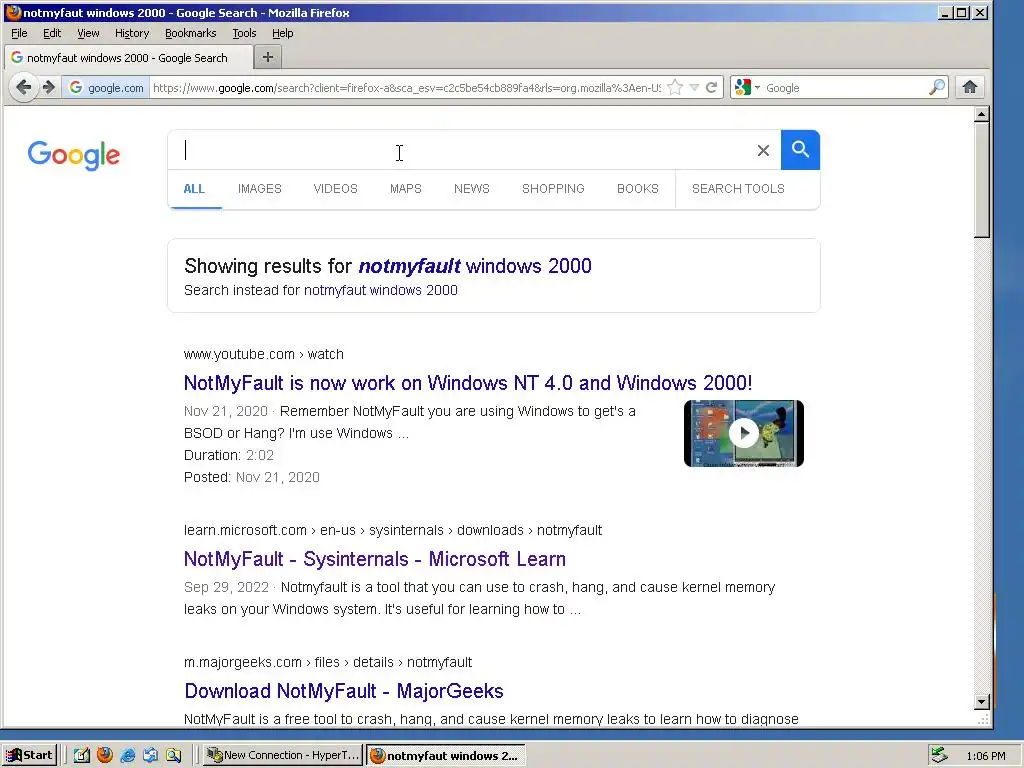
Task: Click the learn.microsoft.com breadcrumb text
Action: click(x=392, y=530)
